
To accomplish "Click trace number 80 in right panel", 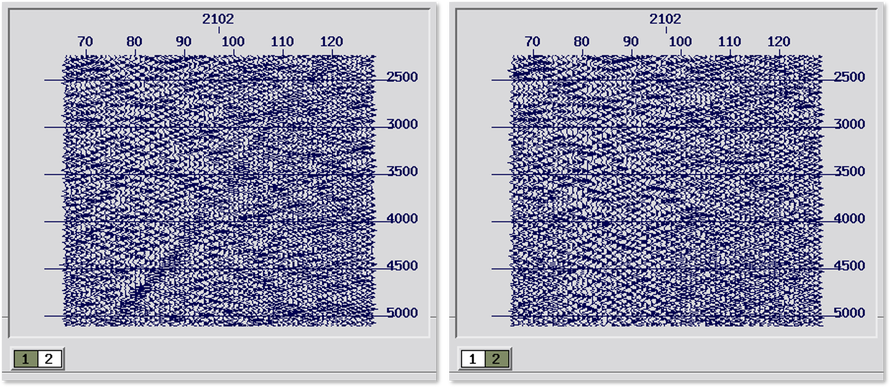I will tap(581, 41).
